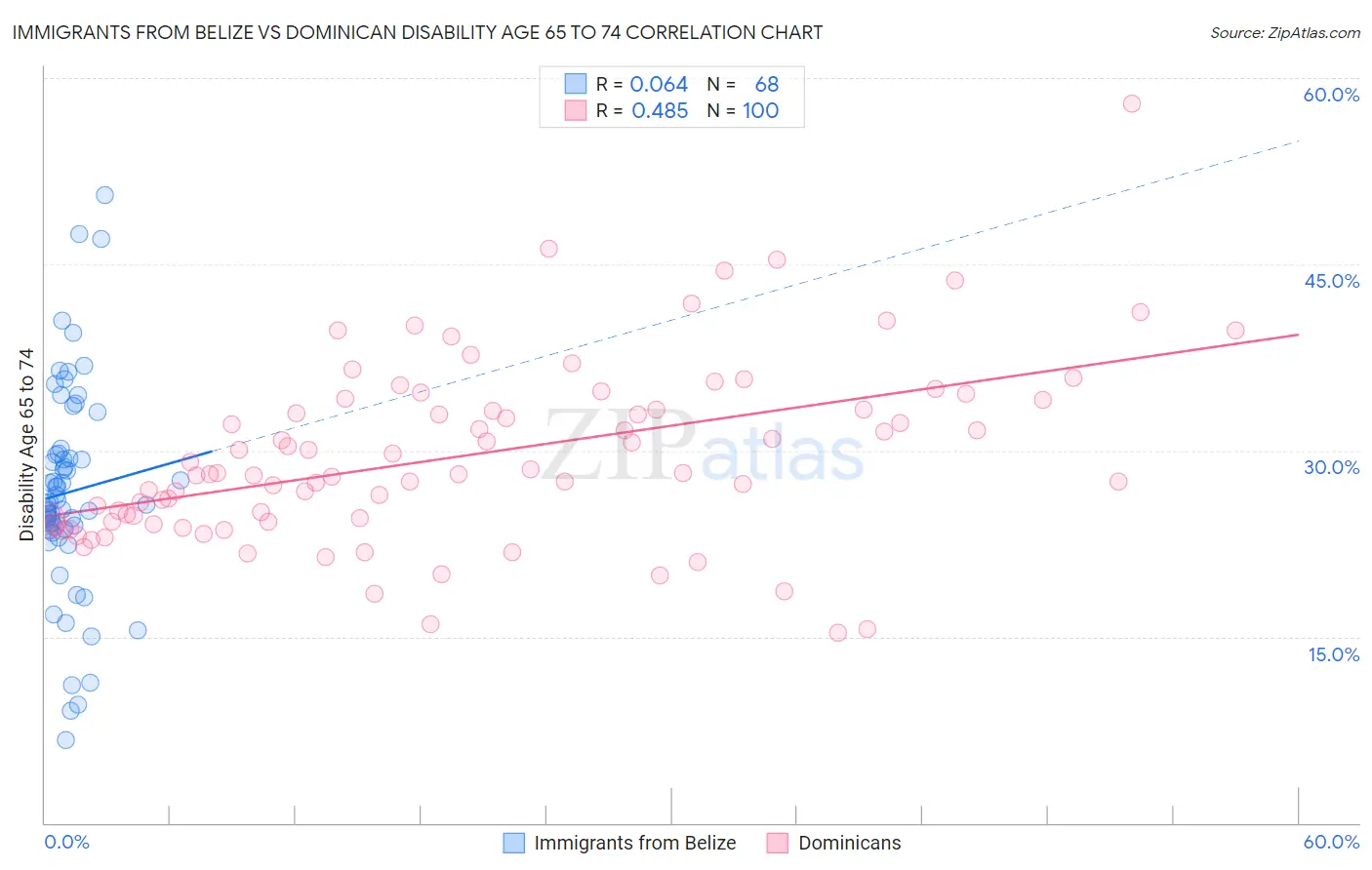Image resolution: width=1372 pixels, height=870 pixels.
Task: Click the pink Dominicans legend swatch
Action: (778, 843)
